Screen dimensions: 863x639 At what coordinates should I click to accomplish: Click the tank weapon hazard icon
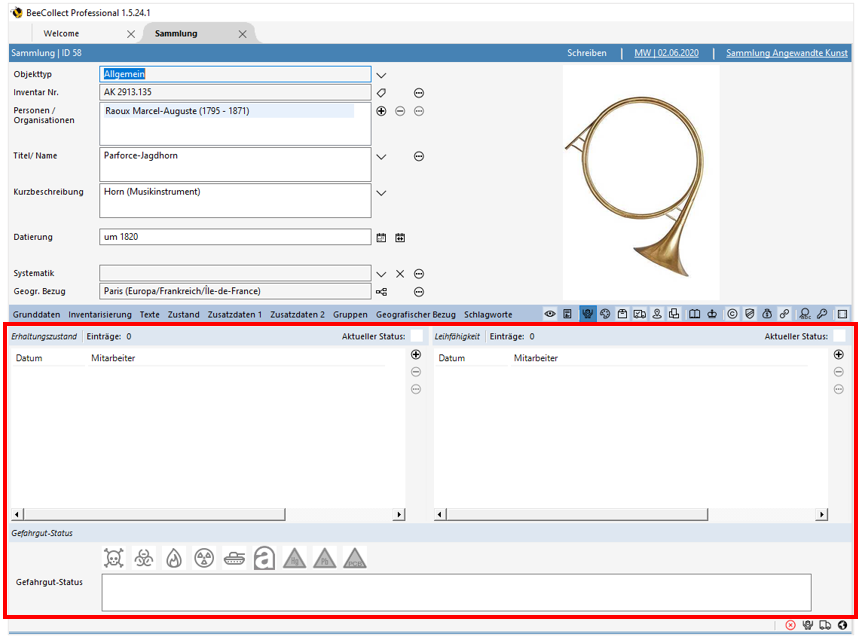coord(234,558)
